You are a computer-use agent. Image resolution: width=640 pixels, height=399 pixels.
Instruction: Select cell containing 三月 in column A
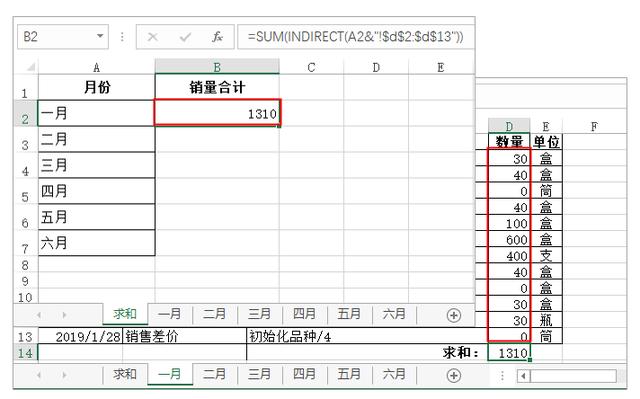pos(96,165)
